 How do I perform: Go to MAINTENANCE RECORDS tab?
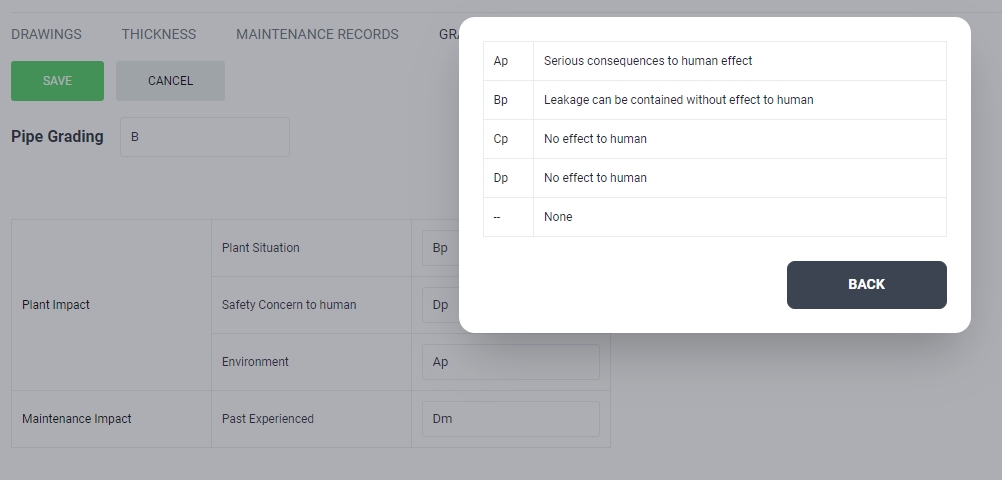[317, 34]
